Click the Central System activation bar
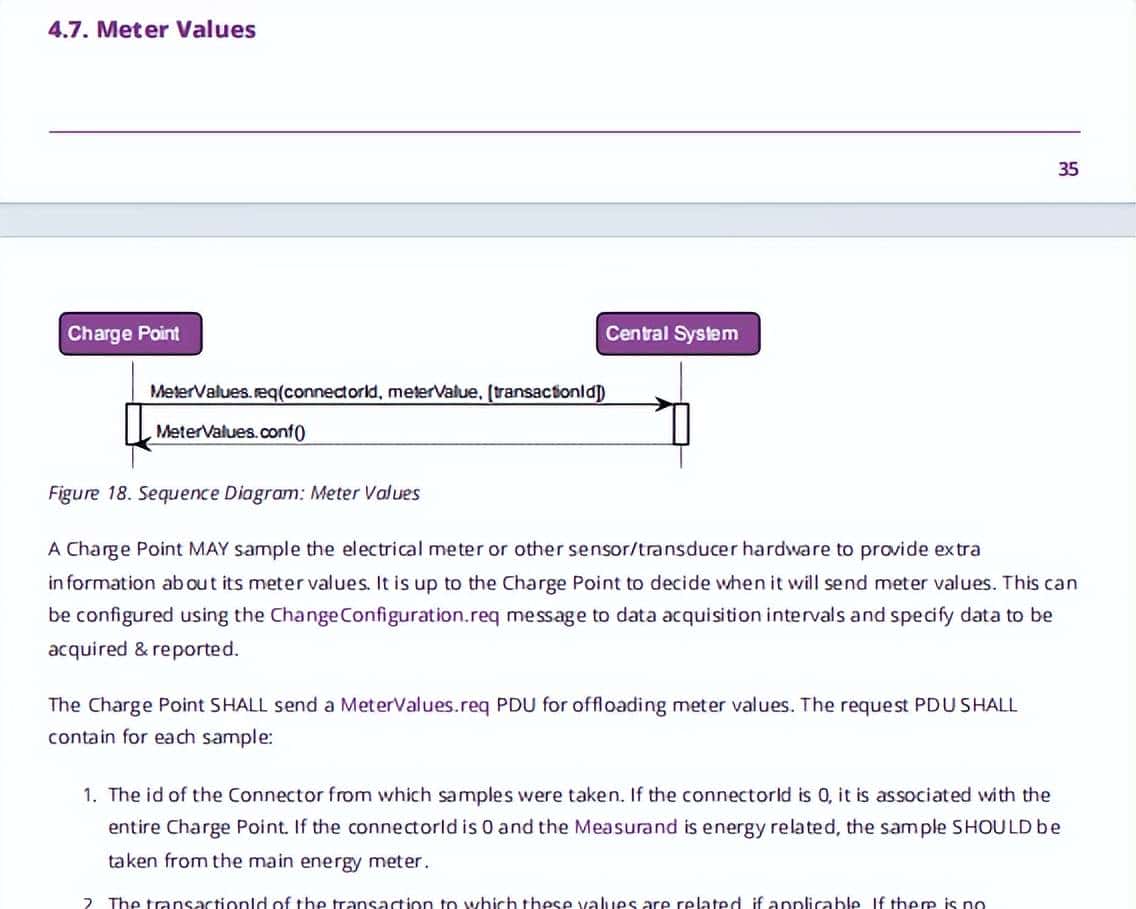The height and width of the screenshot is (909, 1136). click(681, 423)
